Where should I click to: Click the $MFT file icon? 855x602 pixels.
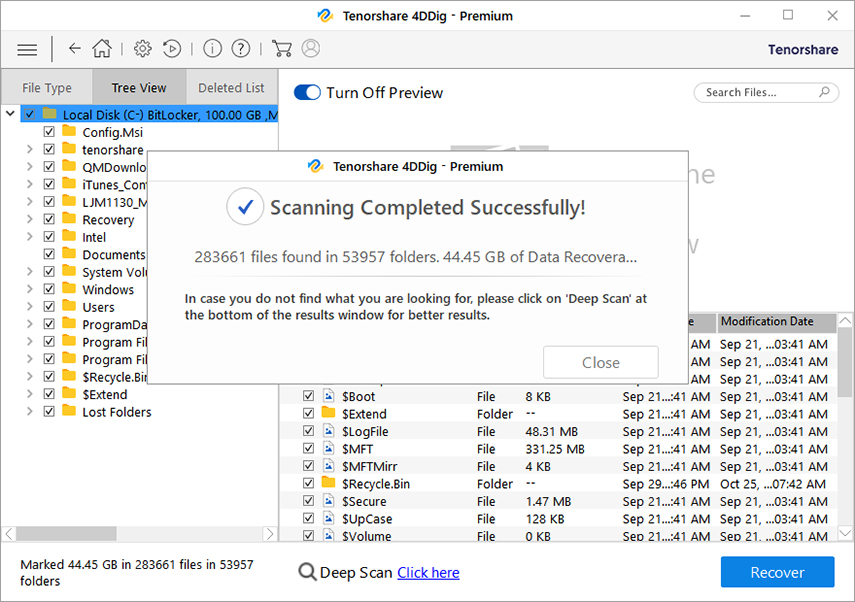click(329, 448)
